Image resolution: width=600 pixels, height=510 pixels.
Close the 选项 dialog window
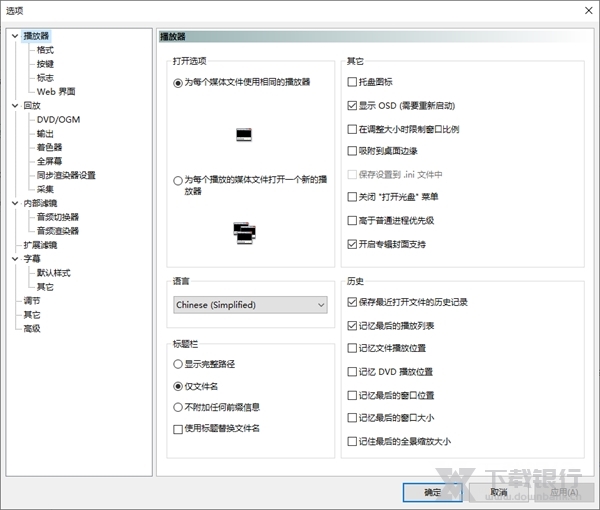click(589, 10)
